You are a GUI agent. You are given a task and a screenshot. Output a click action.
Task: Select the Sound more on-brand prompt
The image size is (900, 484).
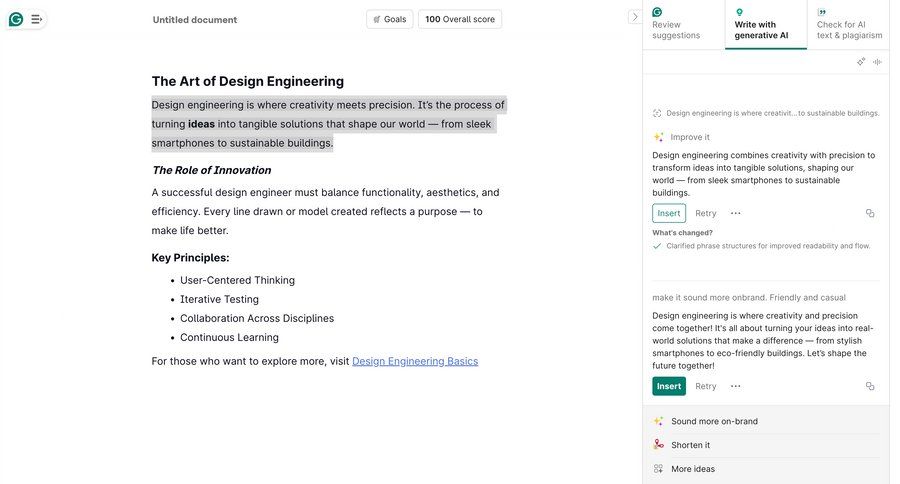point(766,421)
